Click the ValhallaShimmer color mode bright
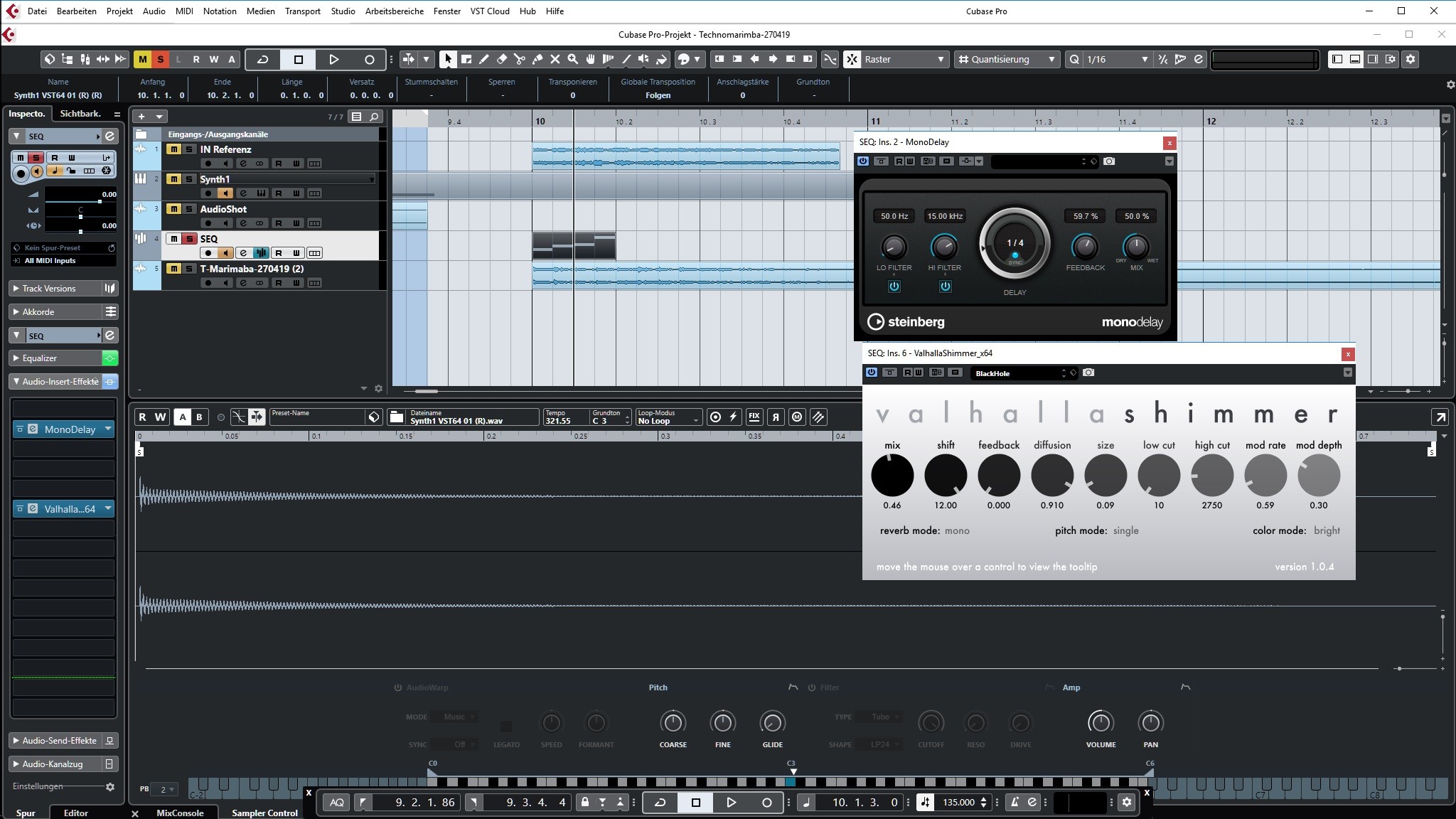Screen dimensions: 1456x819 1326,530
